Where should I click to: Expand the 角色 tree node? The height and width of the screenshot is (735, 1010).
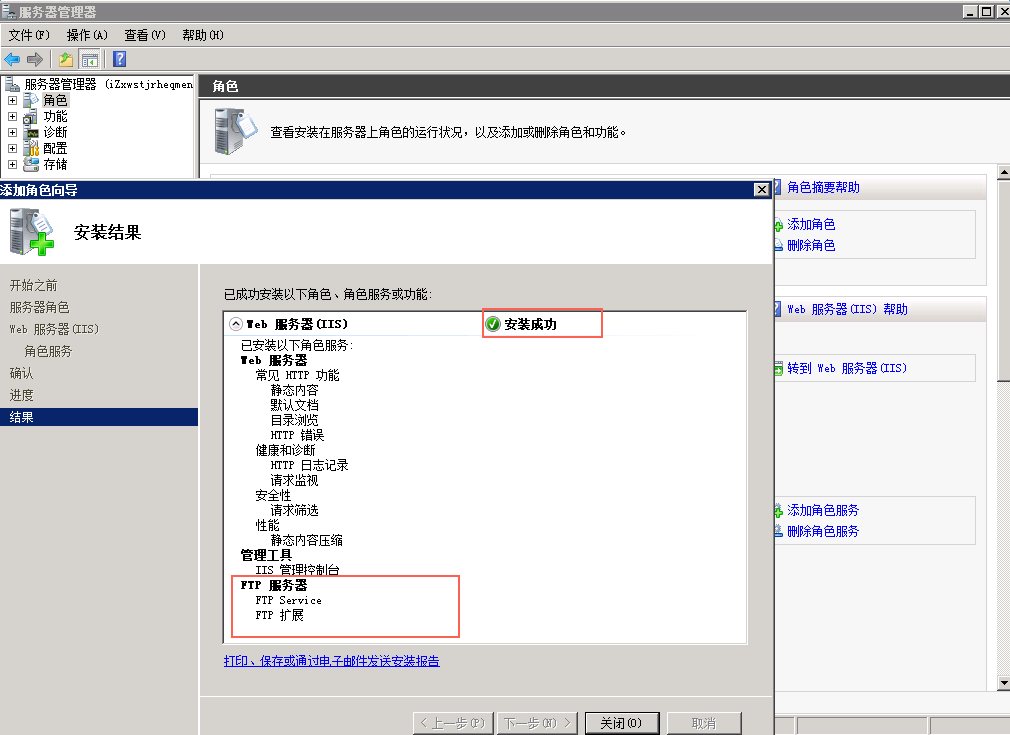pos(13,100)
